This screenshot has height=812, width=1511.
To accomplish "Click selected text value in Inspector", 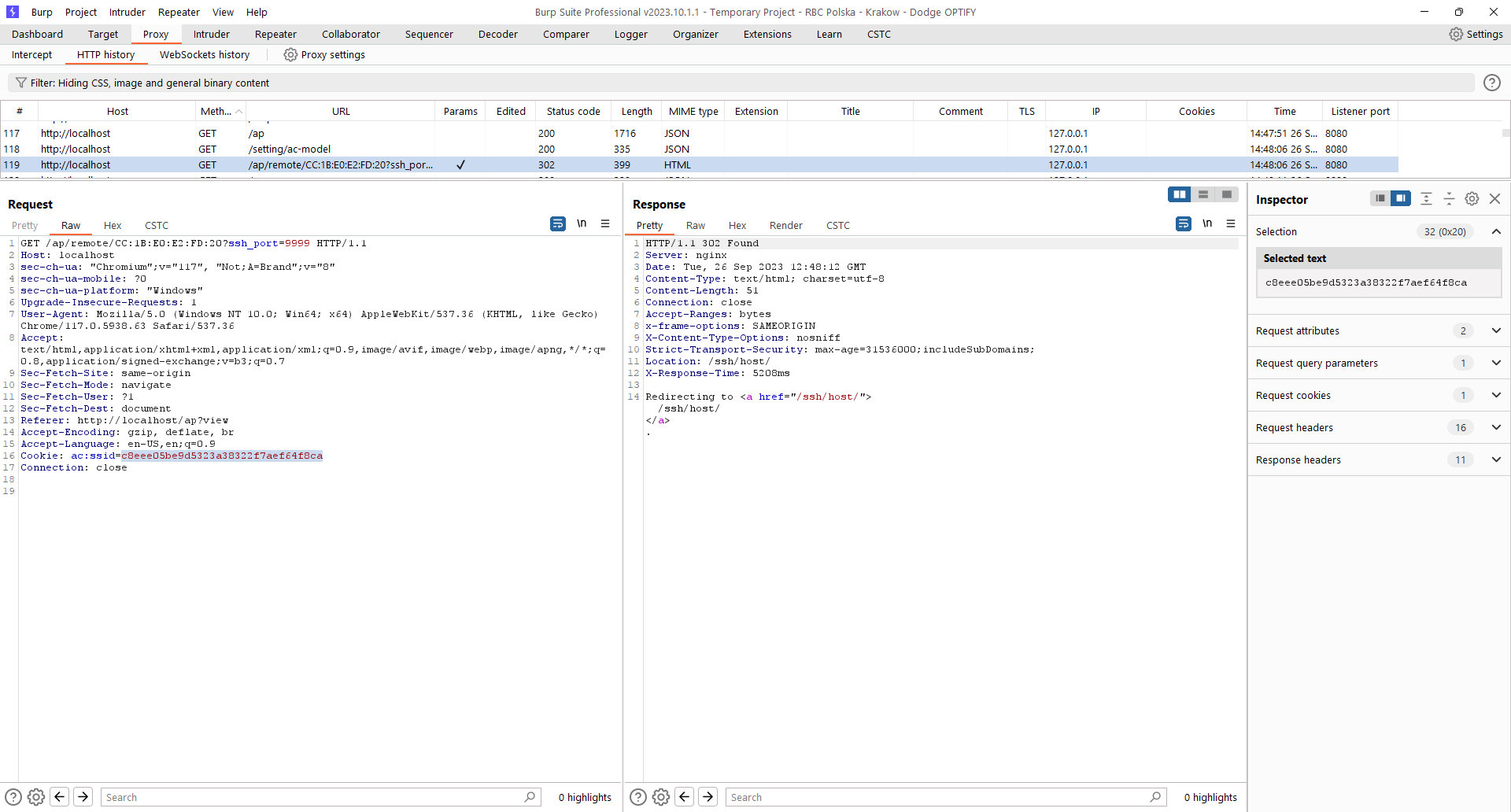I will click(x=1366, y=282).
